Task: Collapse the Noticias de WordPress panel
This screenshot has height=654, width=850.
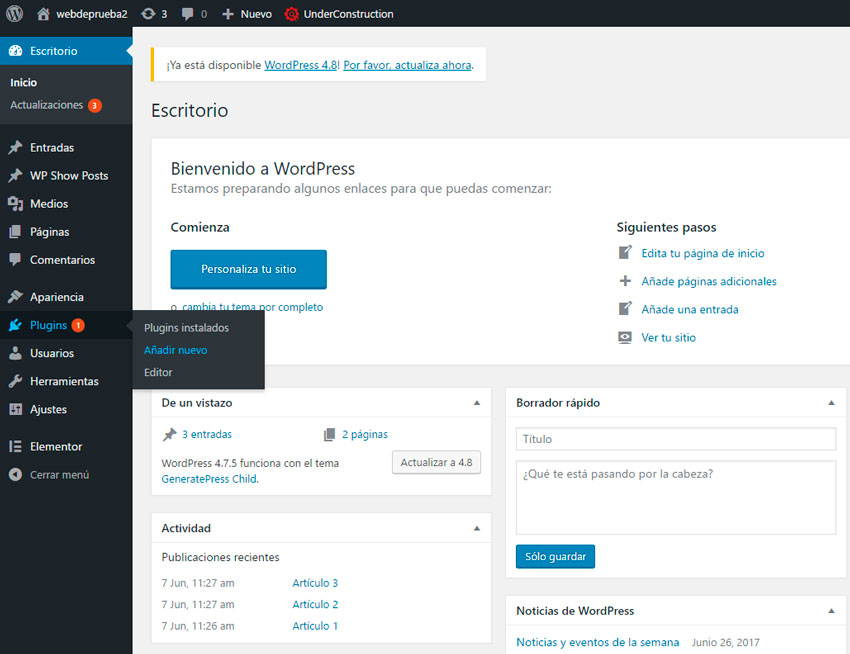Action: click(831, 610)
